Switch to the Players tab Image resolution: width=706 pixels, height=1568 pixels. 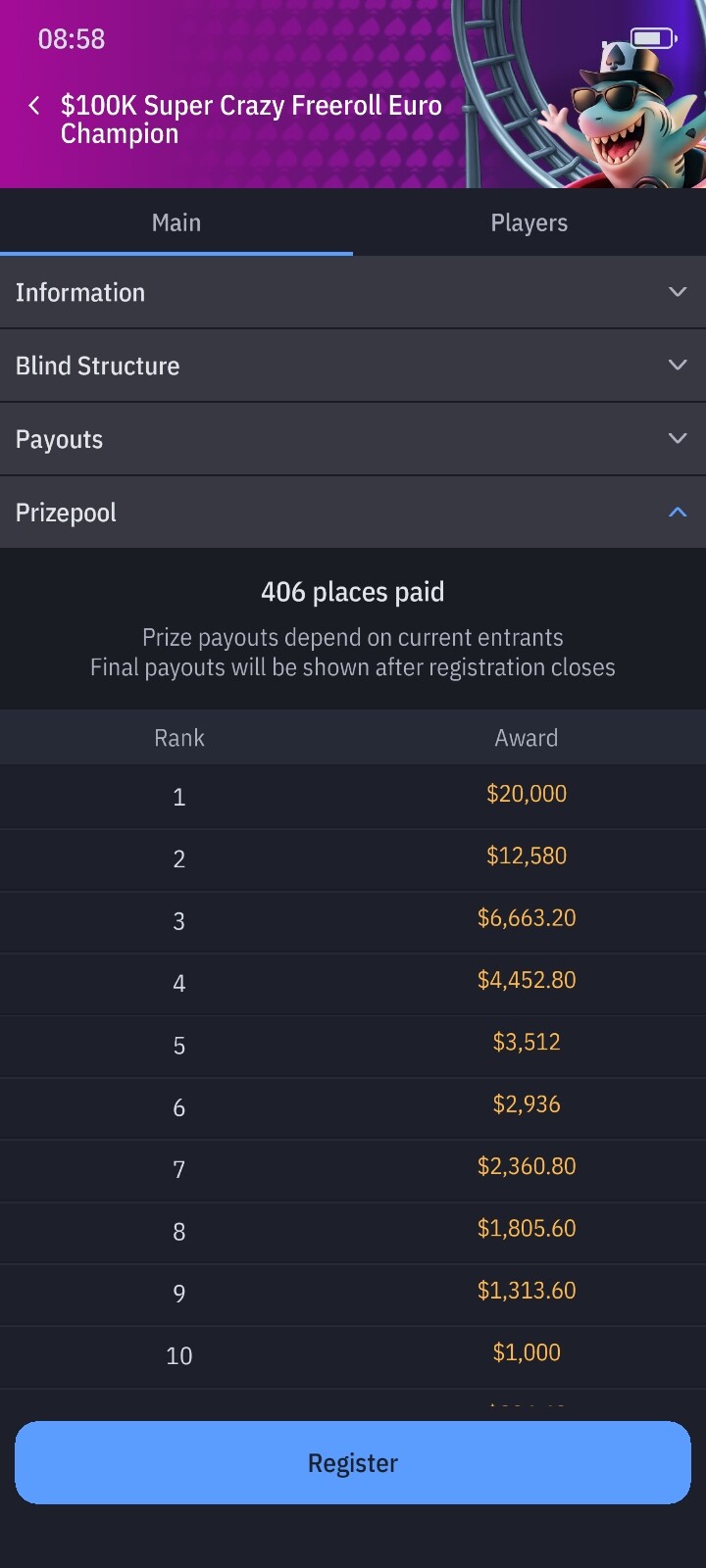pyautogui.click(x=529, y=223)
